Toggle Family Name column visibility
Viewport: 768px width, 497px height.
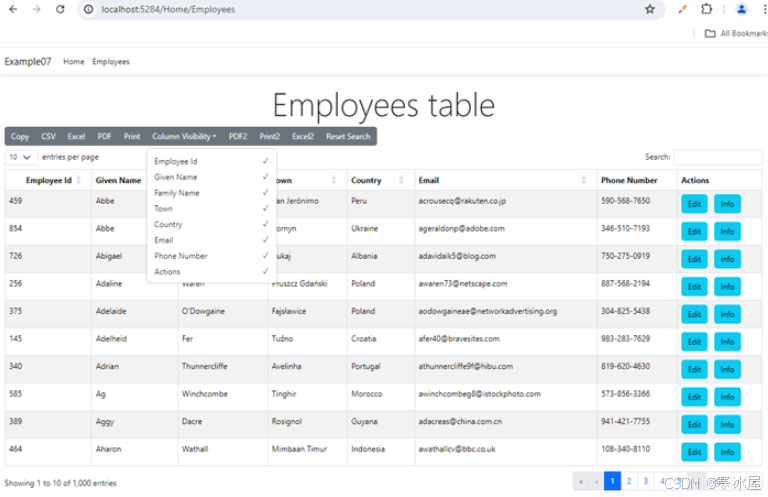[212, 193]
